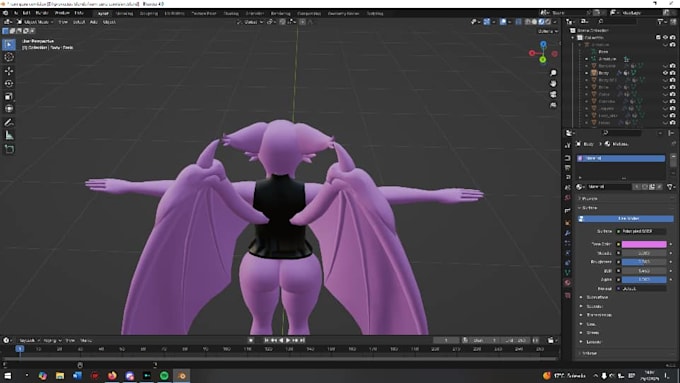Open the viewport Add menu
This screenshot has height=383, width=680.
coord(93,22)
